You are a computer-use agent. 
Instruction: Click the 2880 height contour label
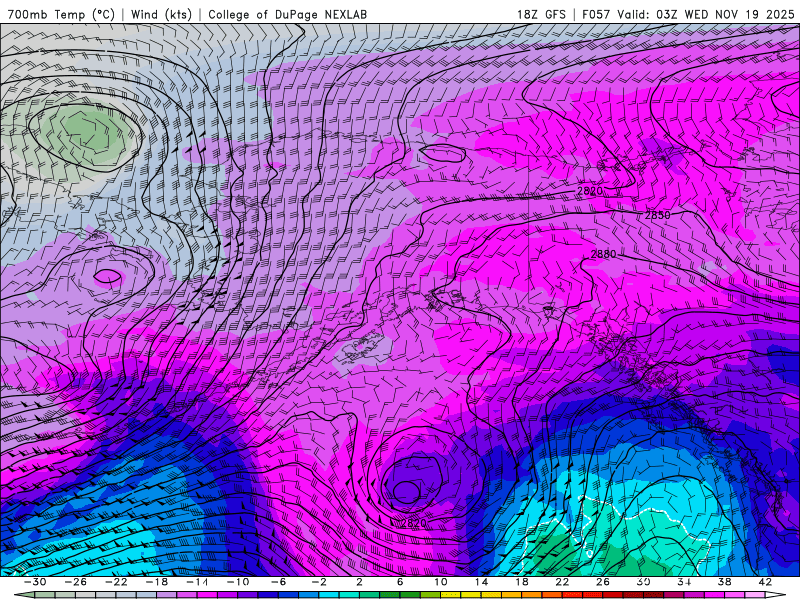click(x=603, y=254)
